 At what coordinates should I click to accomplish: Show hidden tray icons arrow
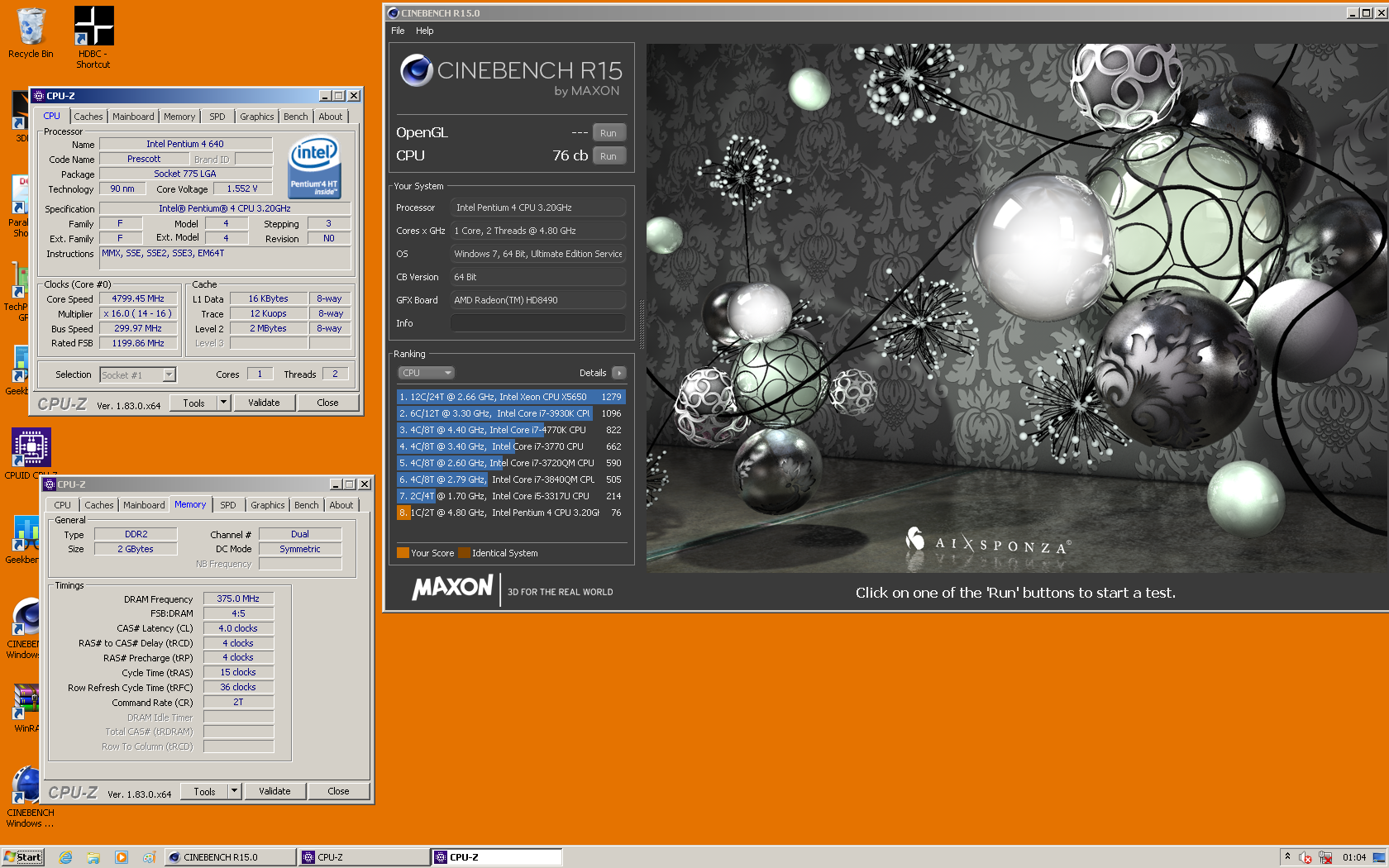click(1287, 856)
